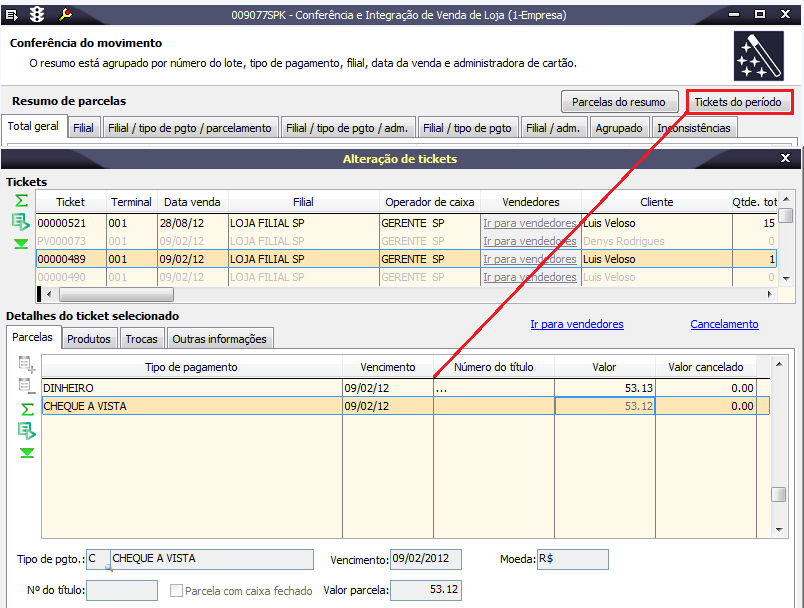Select the Trocas detail tab
This screenshot has height=608, width=804.
(x=142, y=339)
